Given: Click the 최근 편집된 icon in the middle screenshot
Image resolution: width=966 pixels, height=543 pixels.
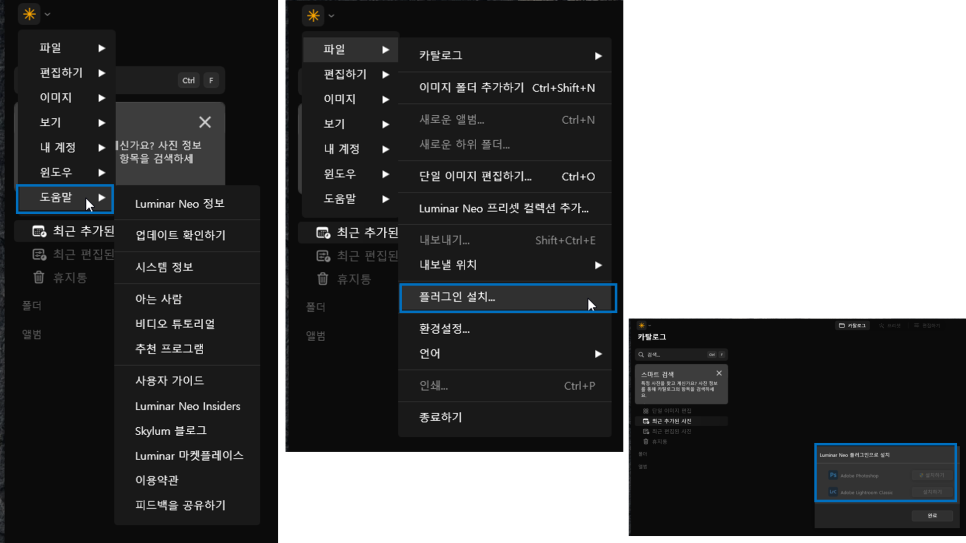Looking at the screenshot, I should 323,255.
